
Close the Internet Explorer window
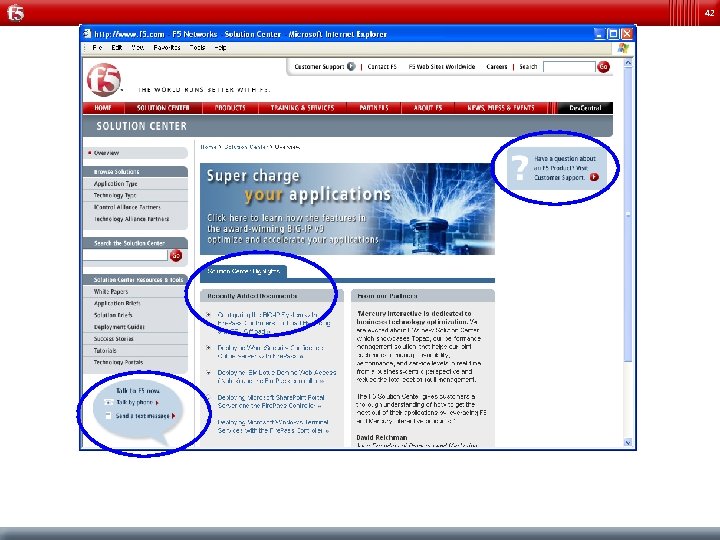coord(627,34)
